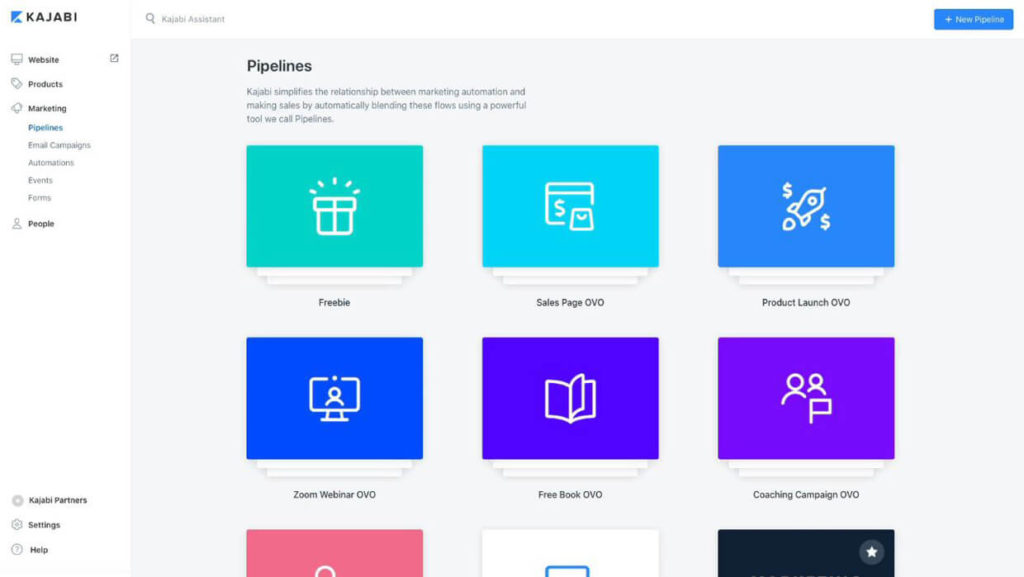The image size is (1024, 577).
Task: Expand the Marketing section
Action: pos(47,108)
